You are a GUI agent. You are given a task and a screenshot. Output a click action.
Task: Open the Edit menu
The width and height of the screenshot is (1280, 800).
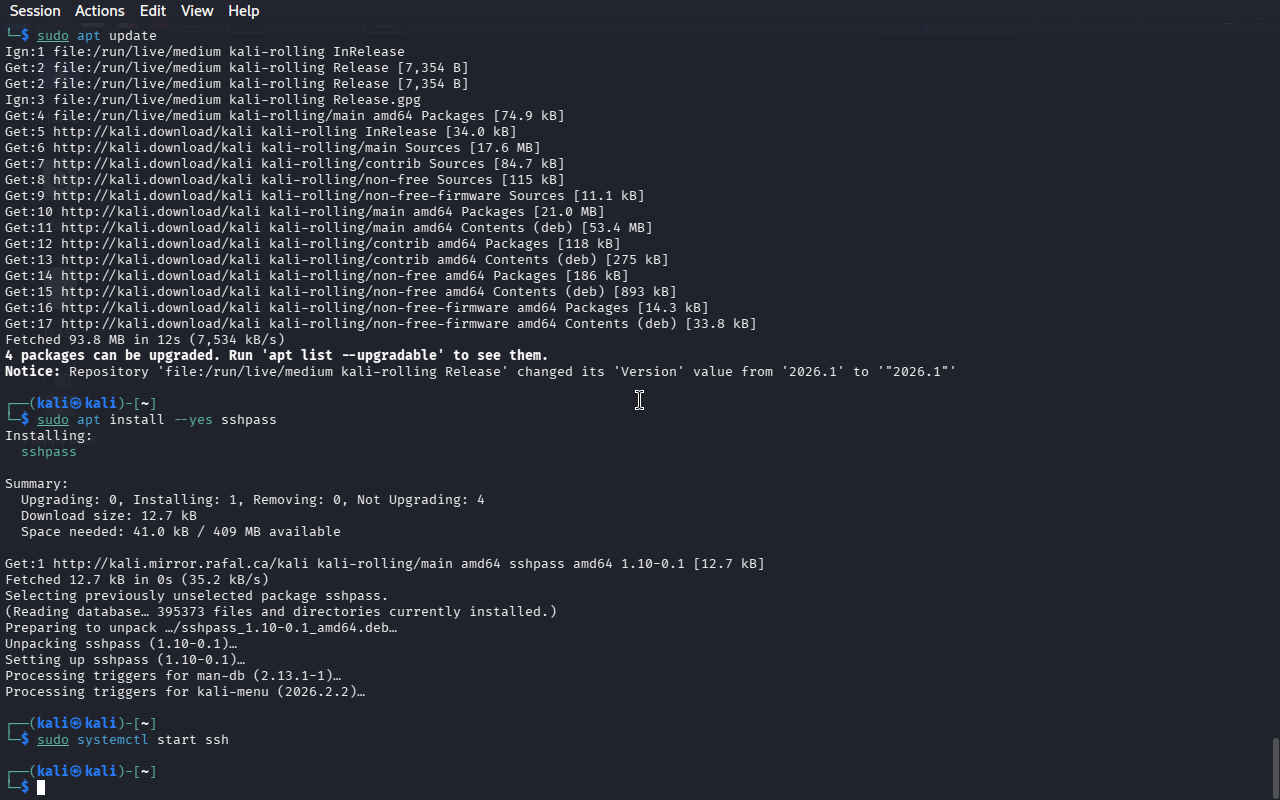[153, 11]
